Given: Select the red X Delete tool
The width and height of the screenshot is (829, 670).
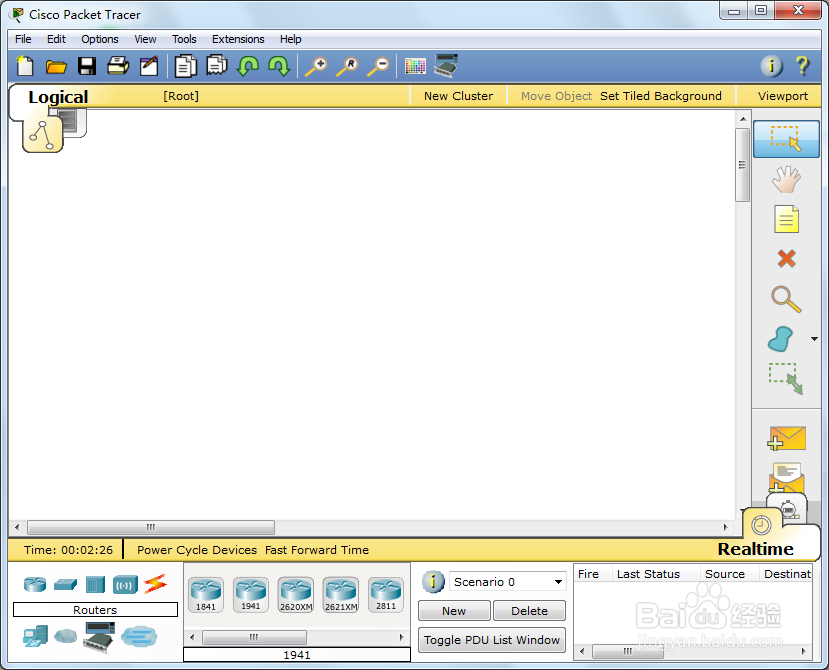Looking at the screenshot, I should coord(787,259).
